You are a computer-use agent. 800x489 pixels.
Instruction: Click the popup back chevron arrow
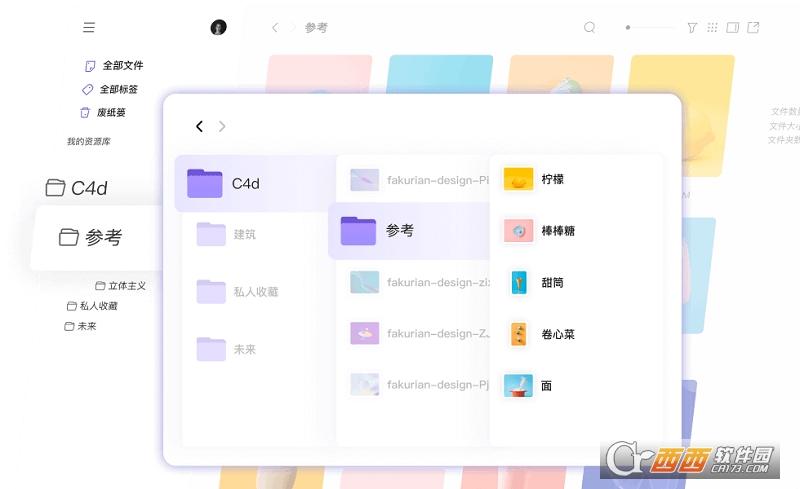(199, 126)
